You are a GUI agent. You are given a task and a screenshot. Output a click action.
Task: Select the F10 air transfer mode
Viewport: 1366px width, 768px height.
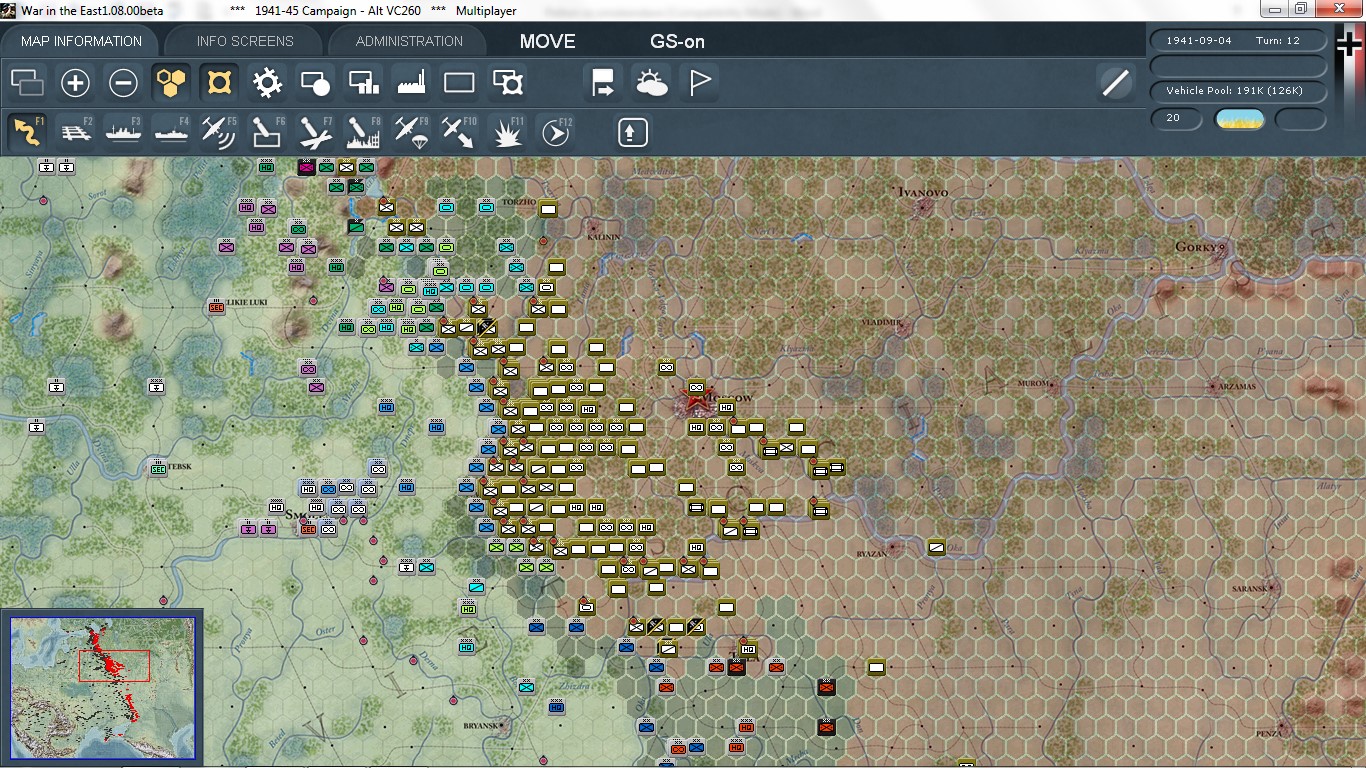459,132
